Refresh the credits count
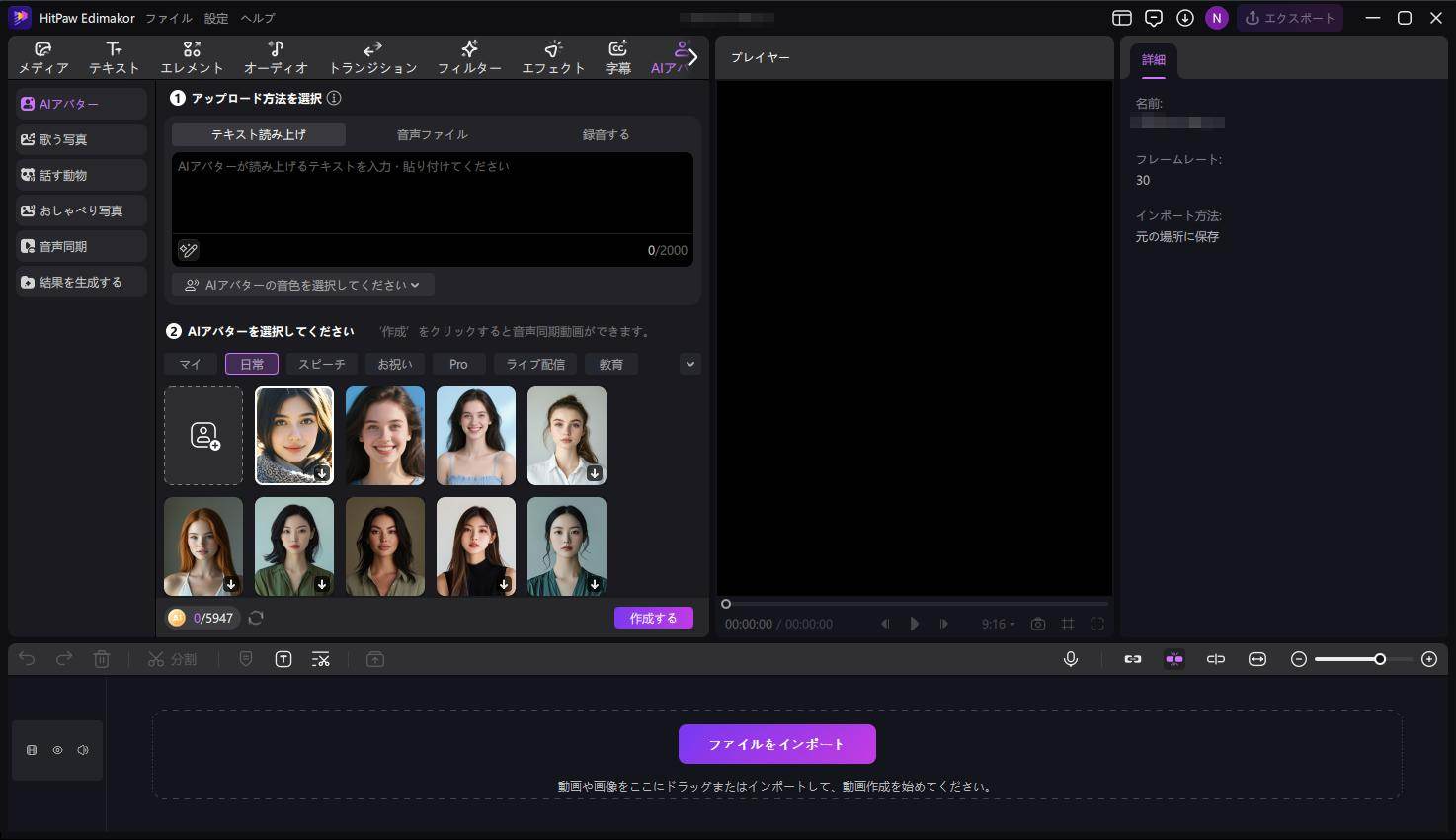 coord(256,618)
